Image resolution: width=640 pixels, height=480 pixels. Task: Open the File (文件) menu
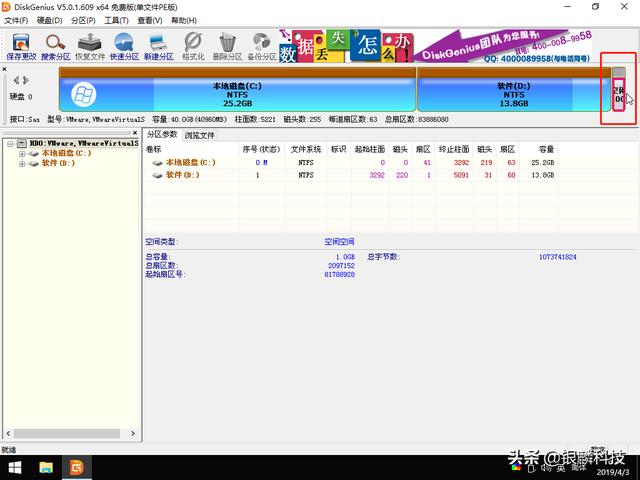click(x=16, y=20)
